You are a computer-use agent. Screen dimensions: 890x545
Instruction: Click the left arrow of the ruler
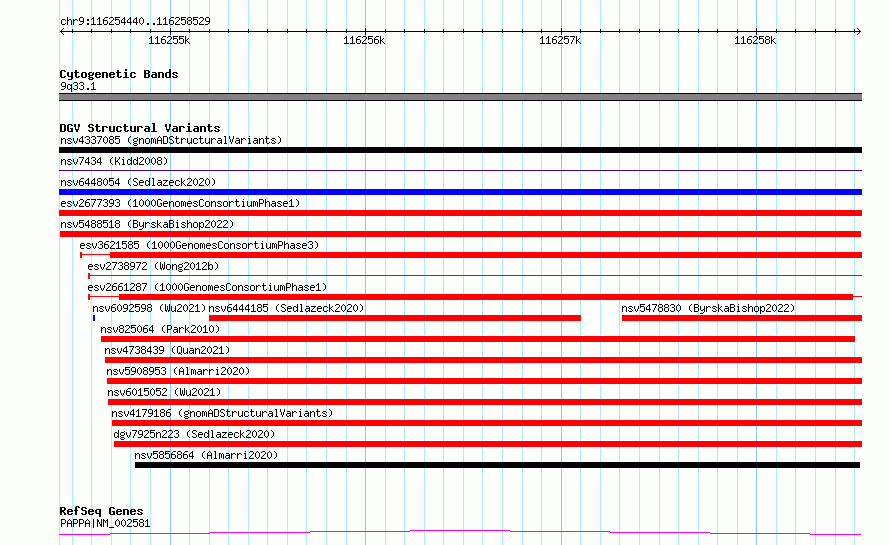coord(62,32)
